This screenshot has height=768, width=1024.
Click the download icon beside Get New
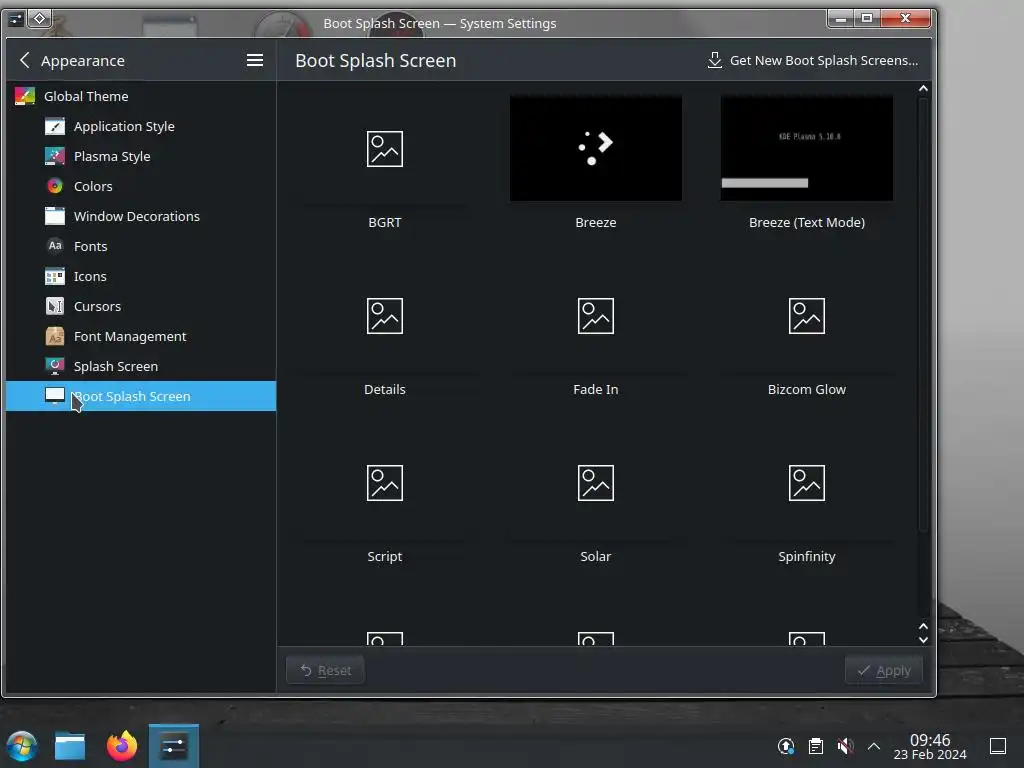[x=715, y=60]
